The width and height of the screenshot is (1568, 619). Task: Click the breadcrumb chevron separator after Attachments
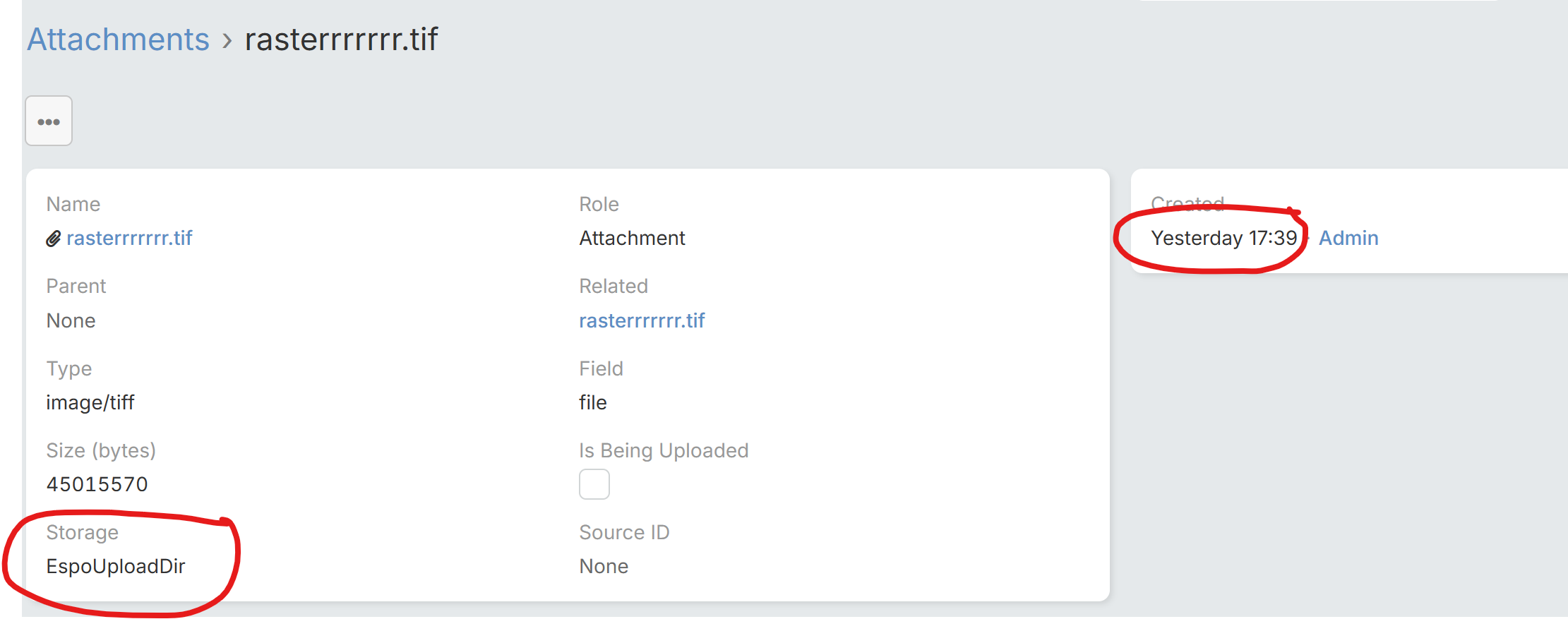click(x=227, y=40)
